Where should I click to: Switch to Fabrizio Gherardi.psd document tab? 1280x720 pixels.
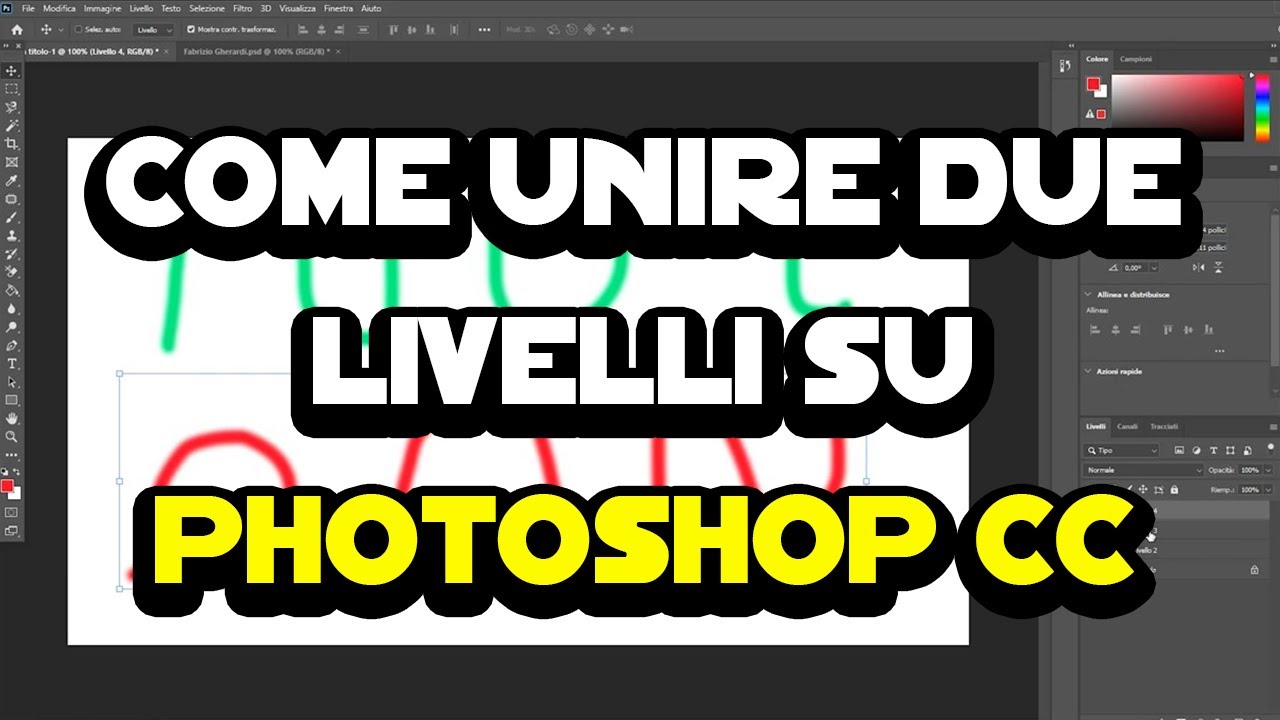coord(255,50)
